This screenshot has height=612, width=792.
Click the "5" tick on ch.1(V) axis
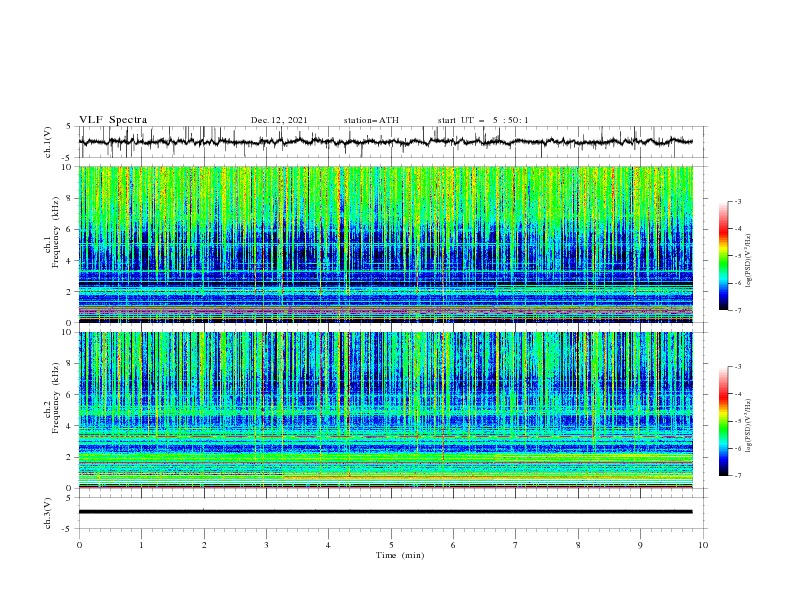click(69, 126)
